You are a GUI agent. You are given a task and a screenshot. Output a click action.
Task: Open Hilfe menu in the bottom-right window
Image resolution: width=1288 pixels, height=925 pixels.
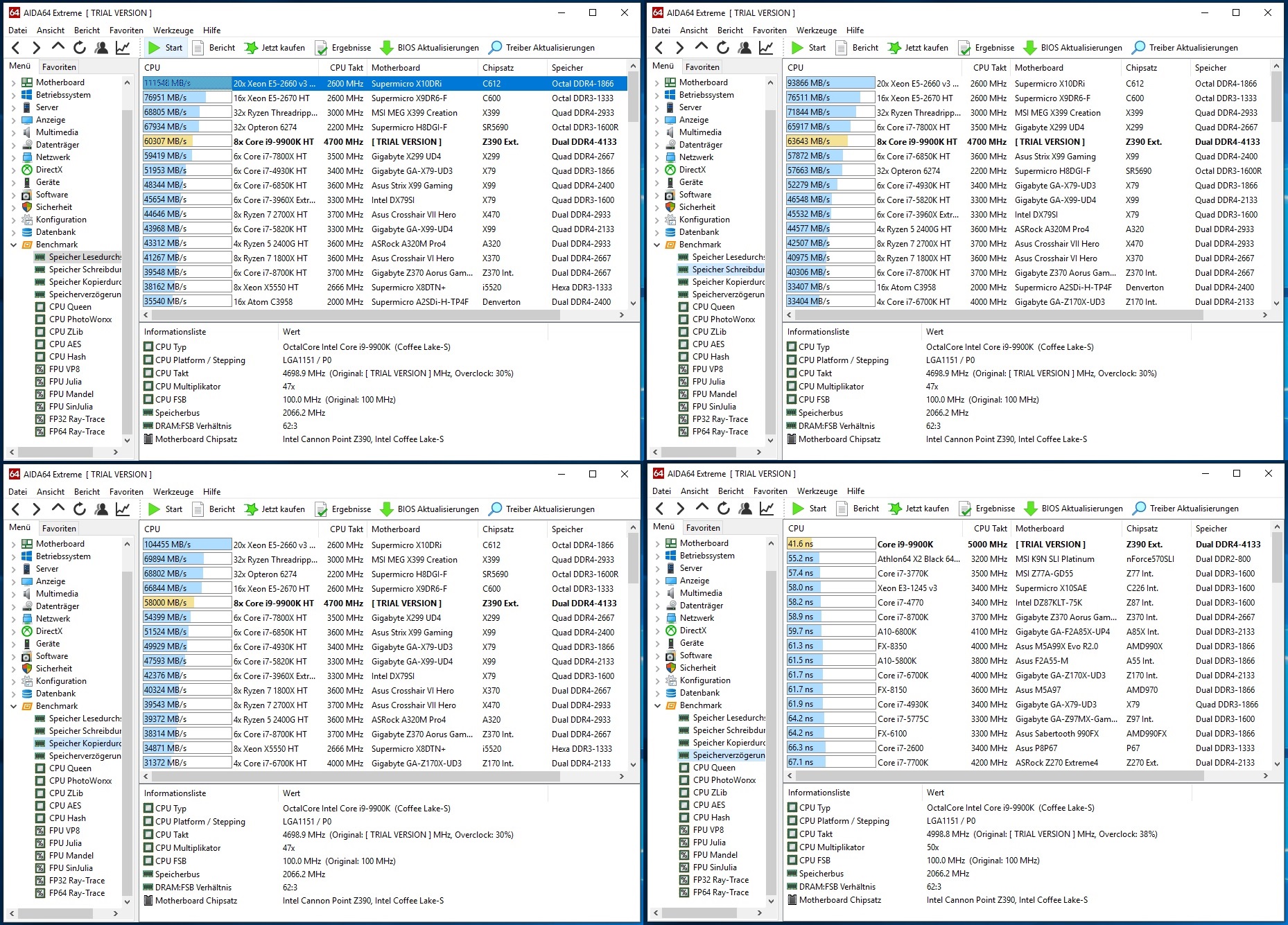click(x=856, y=491)
